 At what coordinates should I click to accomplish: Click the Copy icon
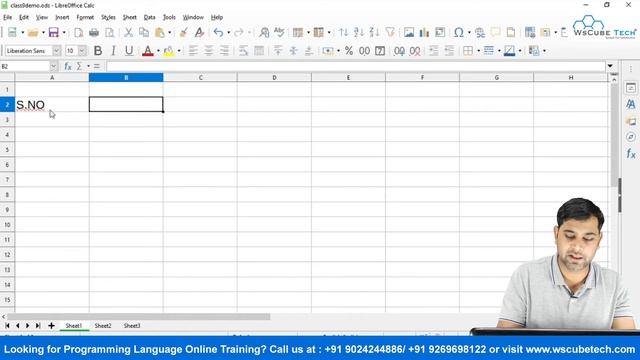(x=144, y=32)
